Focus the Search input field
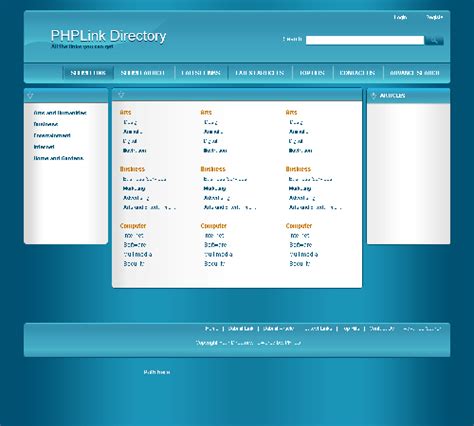 (x=365, y=40)
